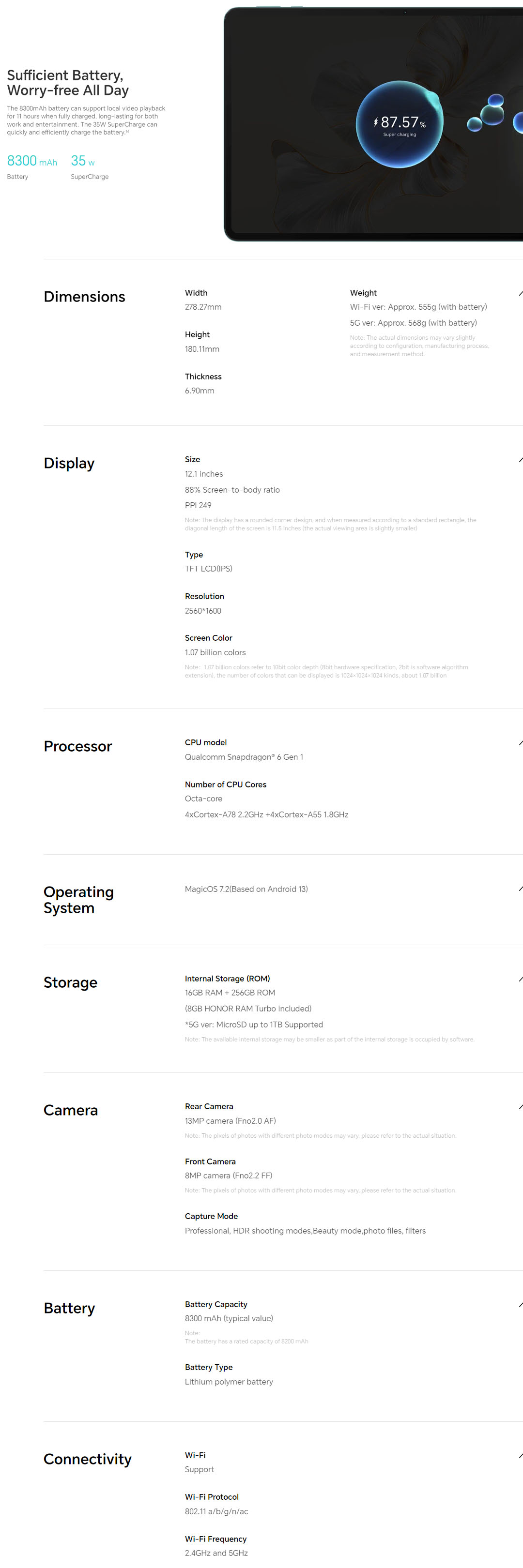523x1568 pixels.
Task: Collapse the Dimensions section chevron
Action: 520,293
